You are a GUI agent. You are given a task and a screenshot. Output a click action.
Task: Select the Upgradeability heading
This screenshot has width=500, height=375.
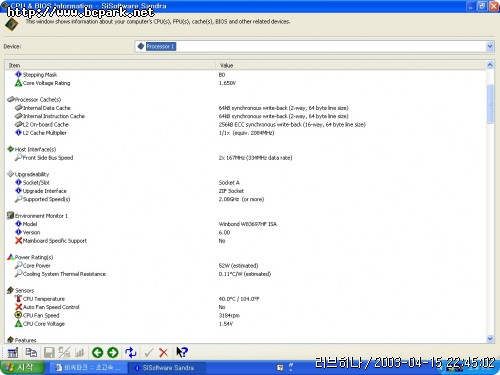click(28, 174)
